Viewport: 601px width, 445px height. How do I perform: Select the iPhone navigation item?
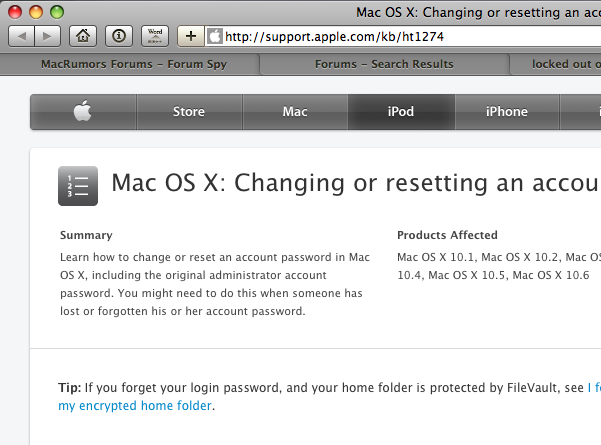(x=506, y=112)
